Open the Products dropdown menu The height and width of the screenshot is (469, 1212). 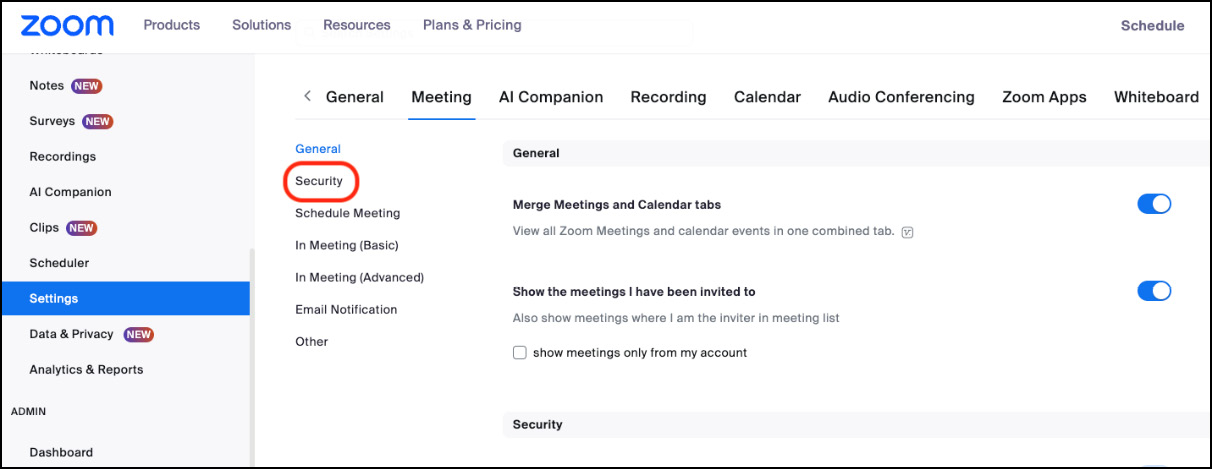coord(171,25)
